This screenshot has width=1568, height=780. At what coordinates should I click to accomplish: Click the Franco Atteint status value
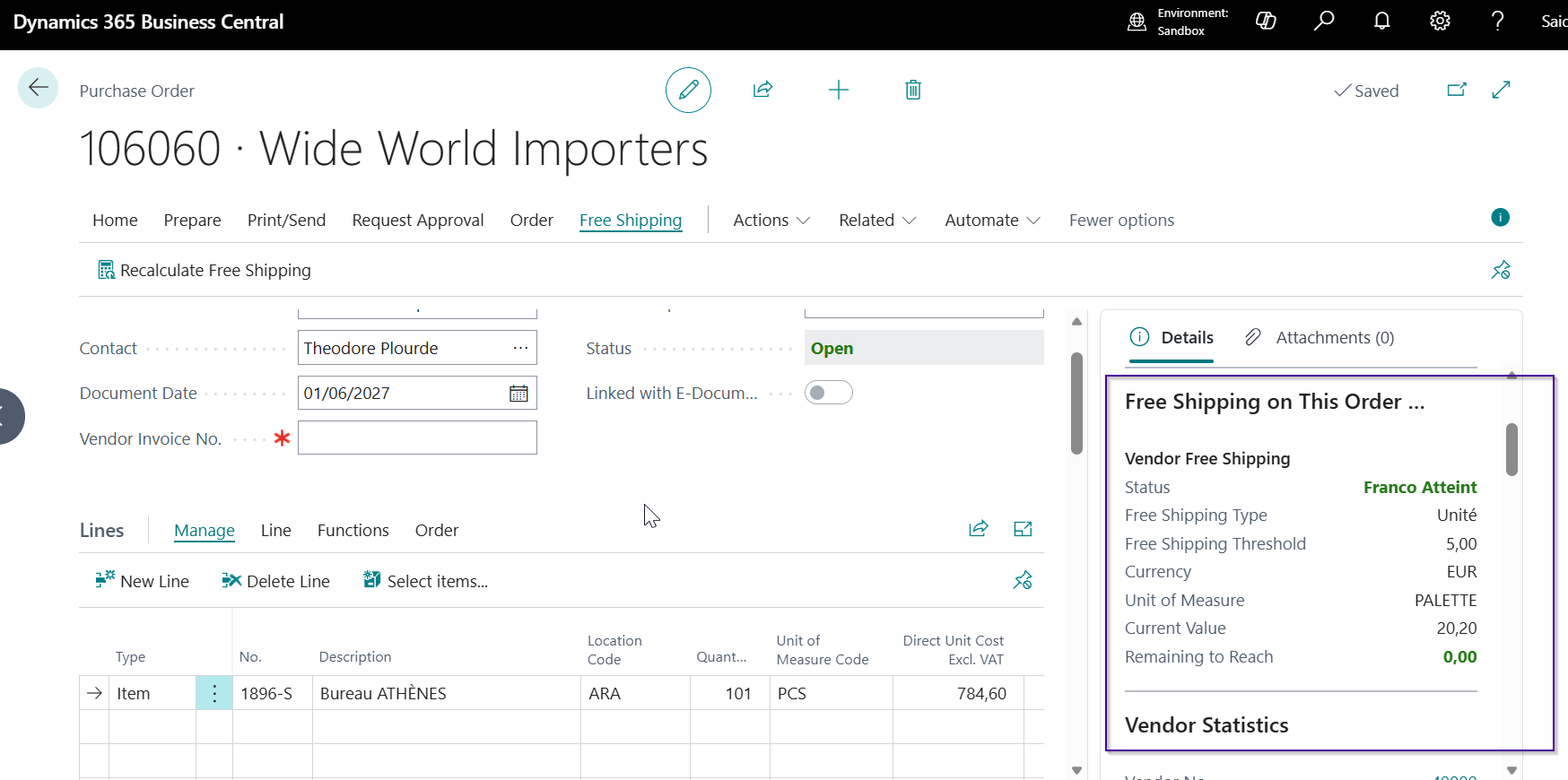point(1420,488)
